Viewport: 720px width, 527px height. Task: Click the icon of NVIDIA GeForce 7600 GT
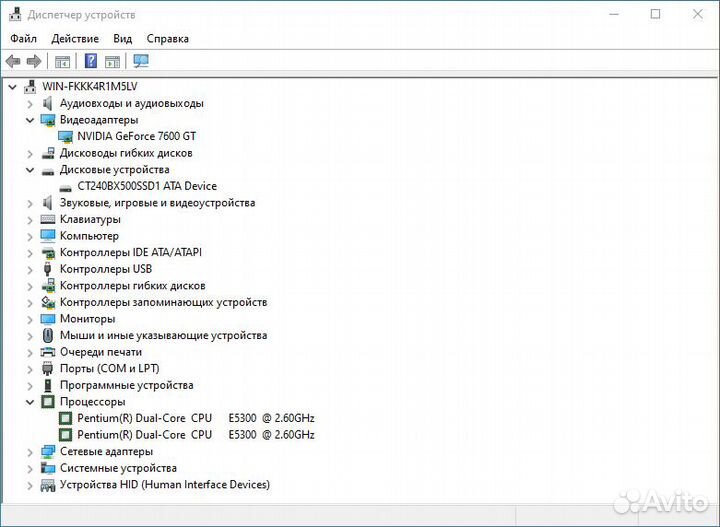65,136
